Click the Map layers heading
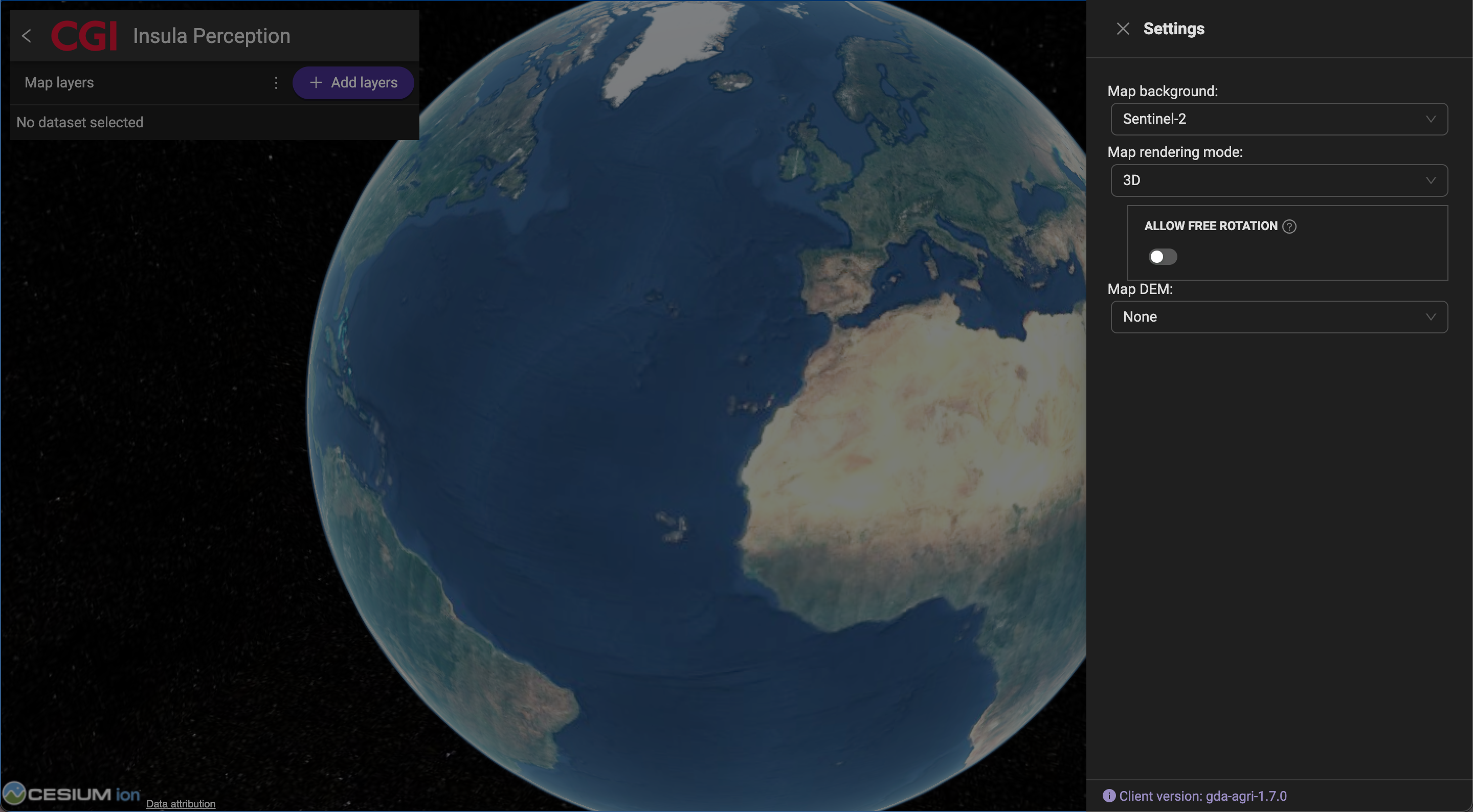1473x812 pixels. click(59, 83)
